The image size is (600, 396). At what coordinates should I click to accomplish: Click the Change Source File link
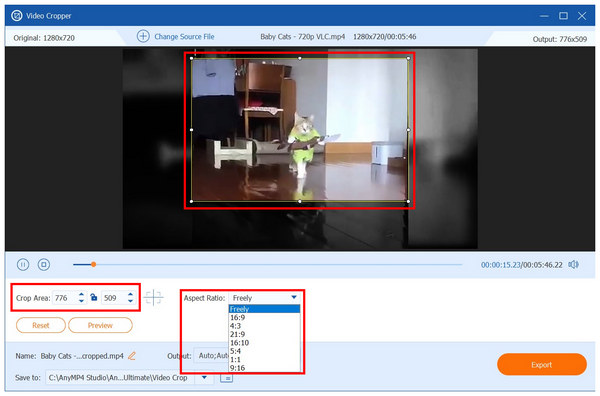(x=184, y=37)
